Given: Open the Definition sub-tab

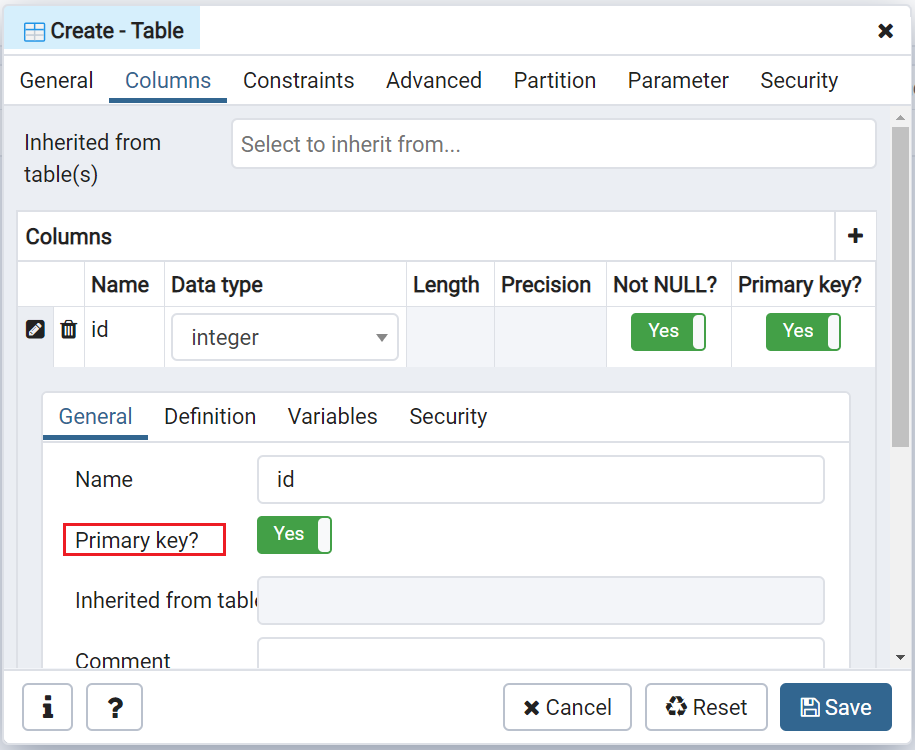Looking at the screenshot, I should pos(210,417).
